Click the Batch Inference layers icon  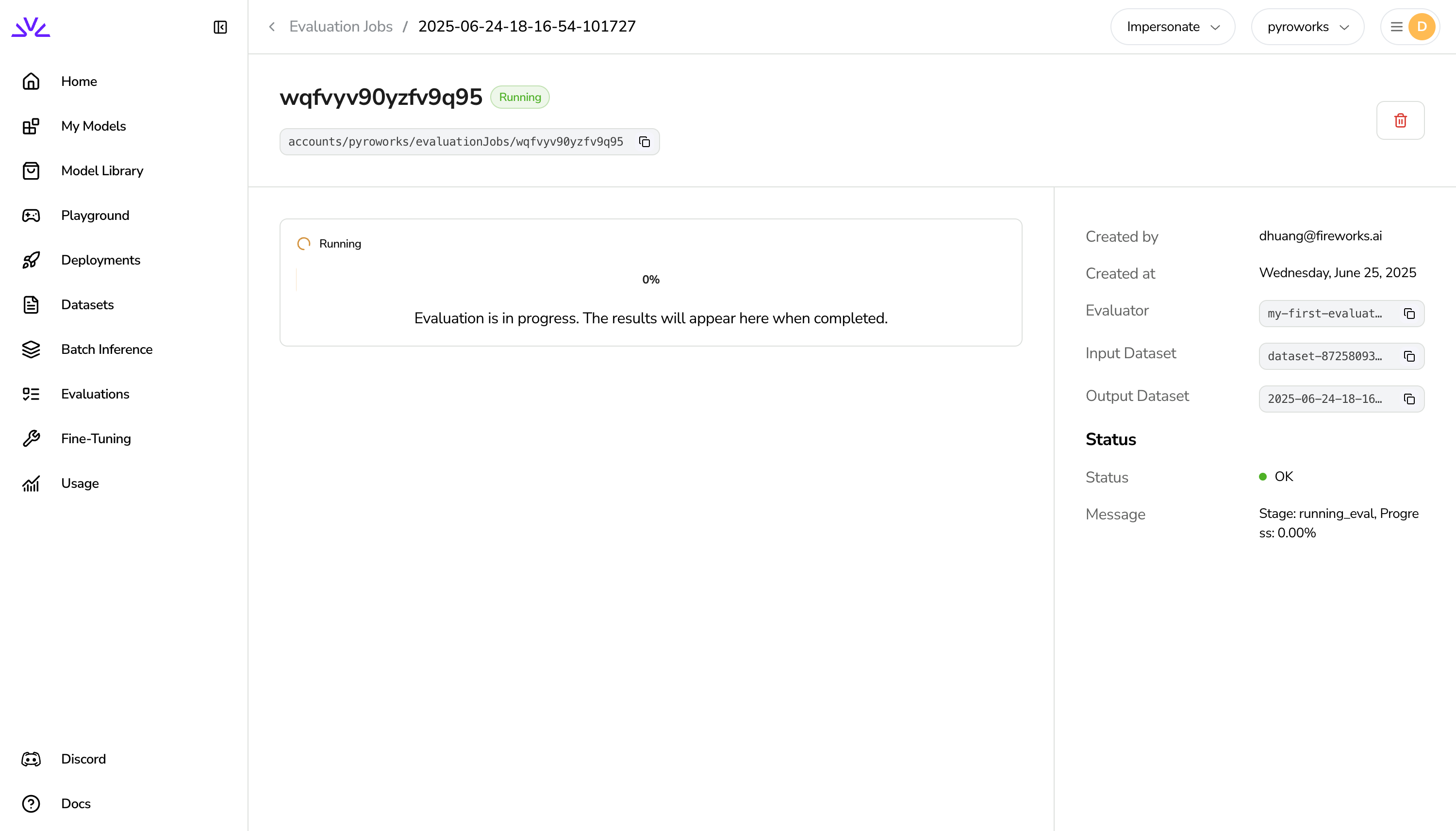click(31, 349)
